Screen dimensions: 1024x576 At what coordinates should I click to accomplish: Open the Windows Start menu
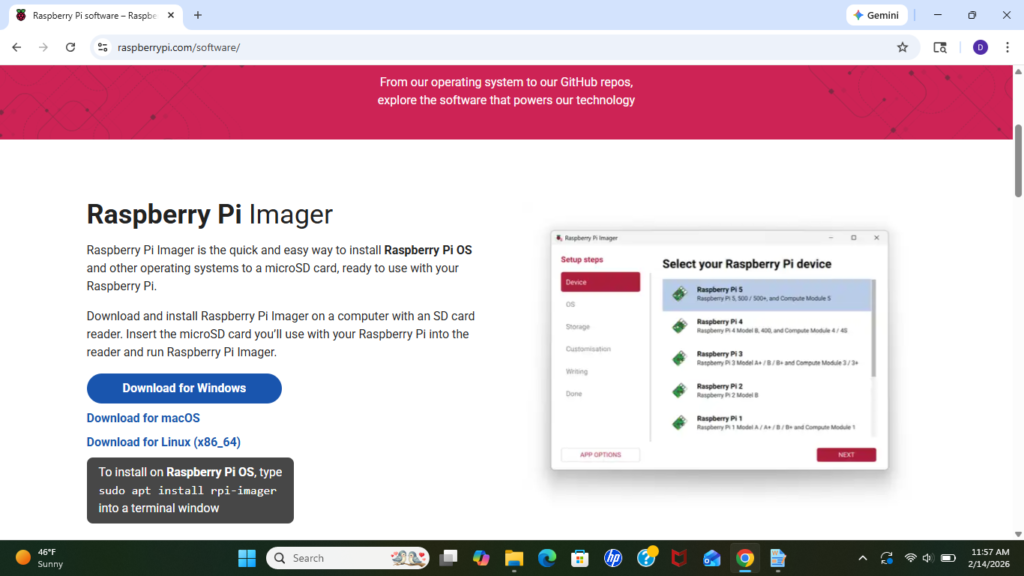click(246, 558)
